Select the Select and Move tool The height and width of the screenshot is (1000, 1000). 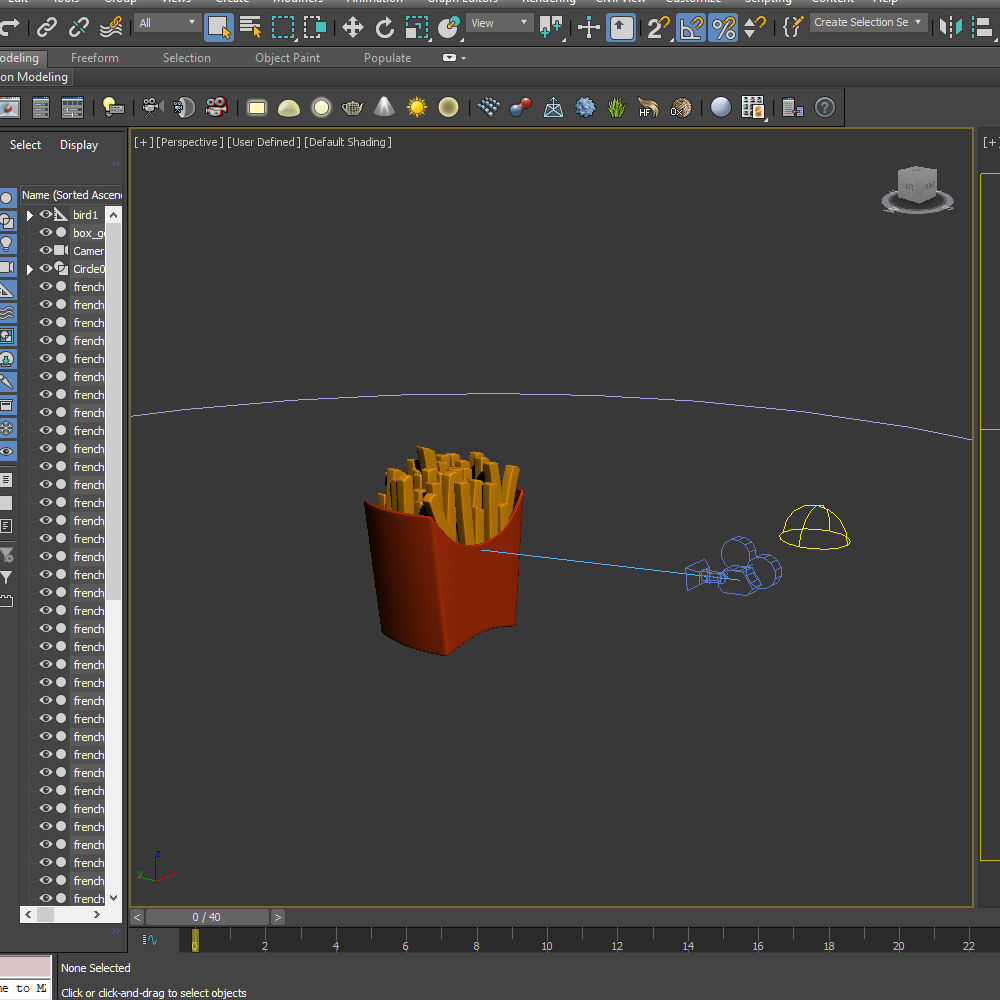pos(353,22)
